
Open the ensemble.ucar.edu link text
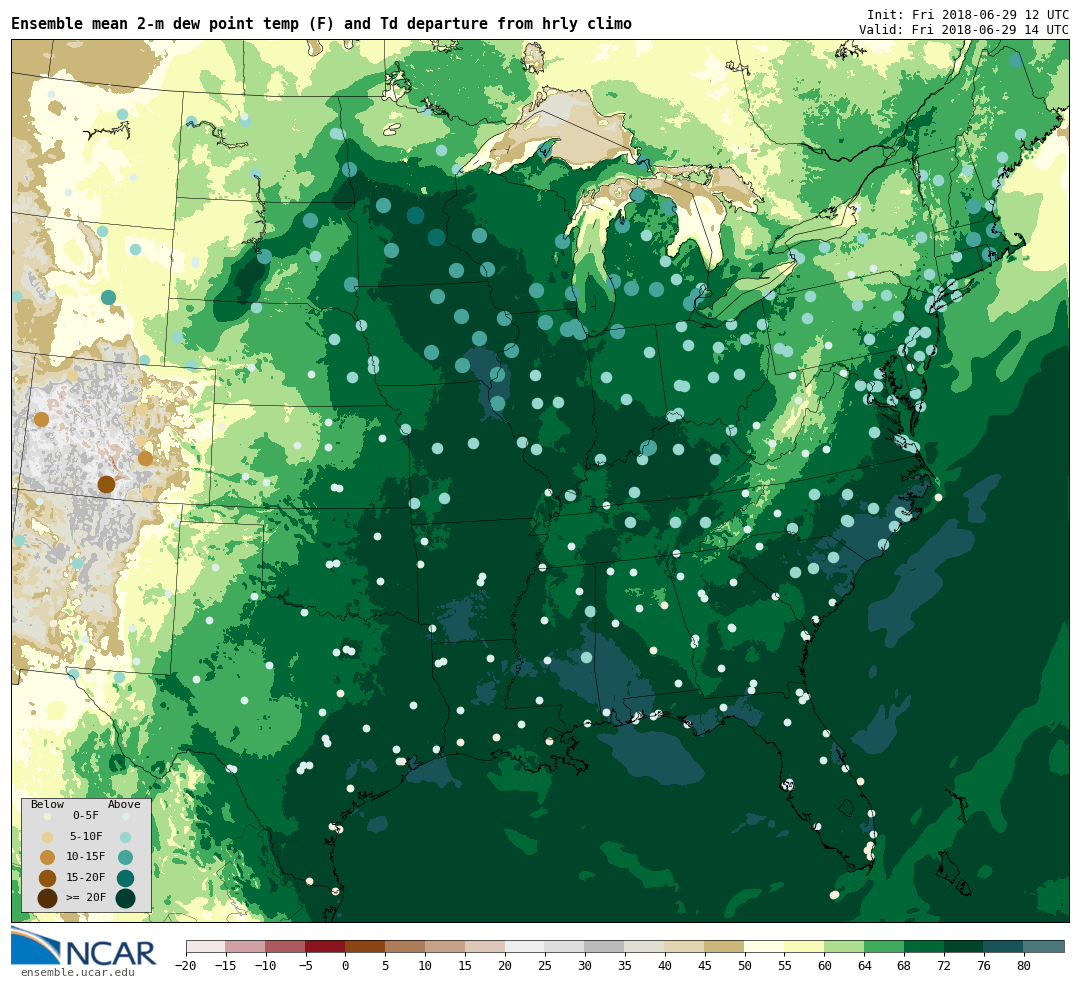point(78,973)
